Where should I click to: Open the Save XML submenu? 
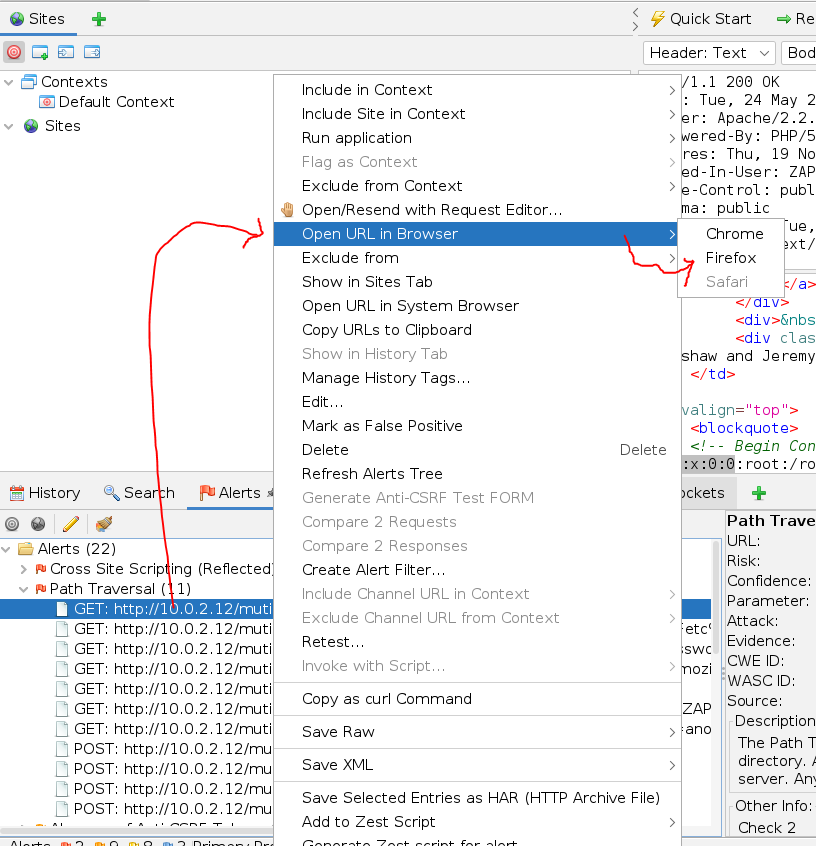477,765
